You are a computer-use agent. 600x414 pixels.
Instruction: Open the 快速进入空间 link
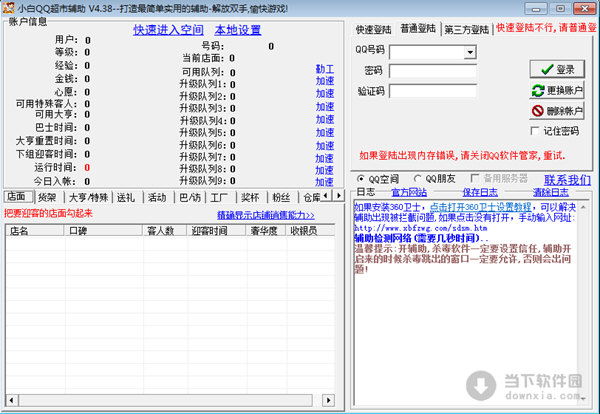pos(168,30)
